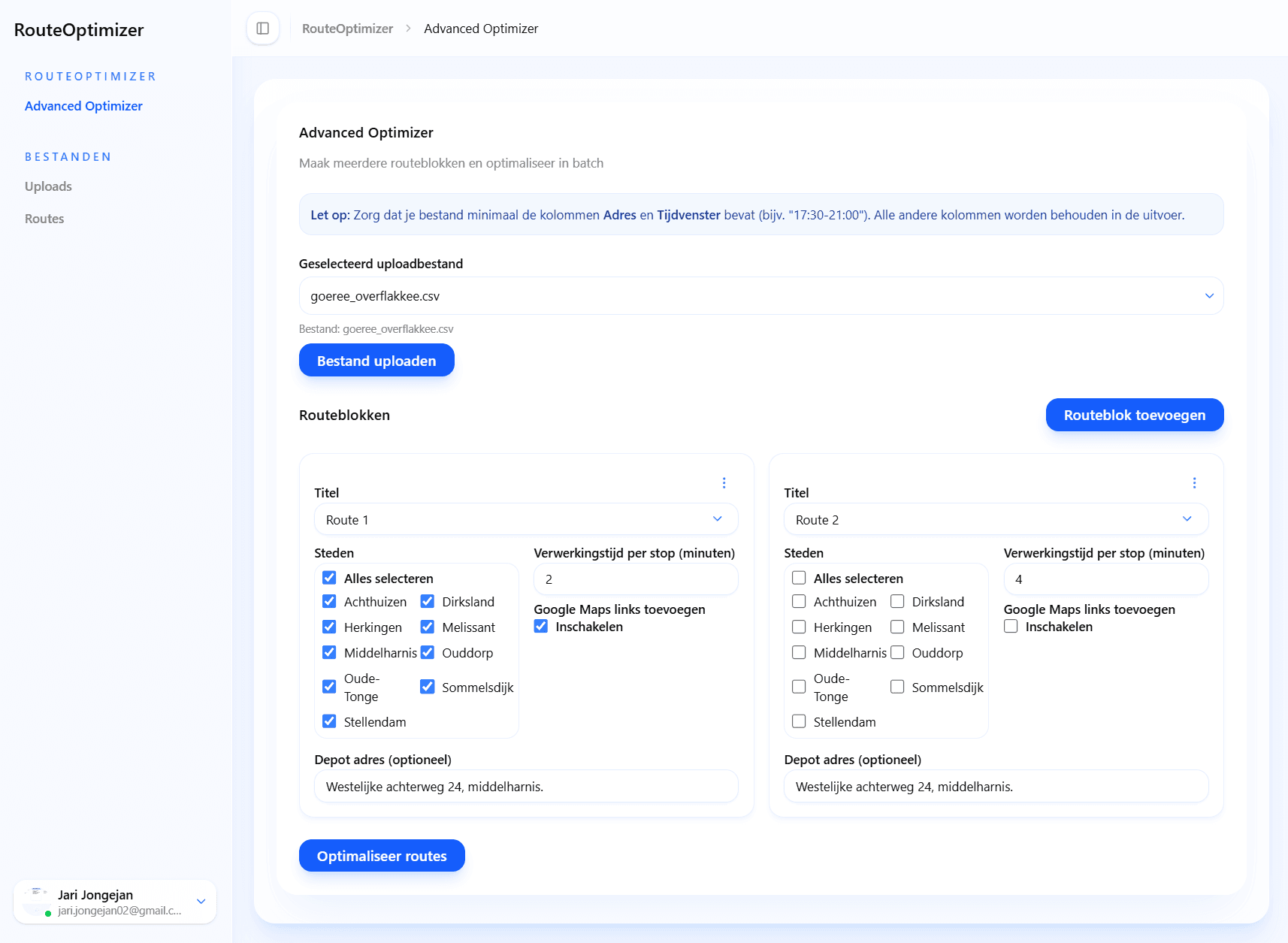1288x943 pixels.
Task: Open the three-dot menu on Route 1 block
Action: click(724, 482)
